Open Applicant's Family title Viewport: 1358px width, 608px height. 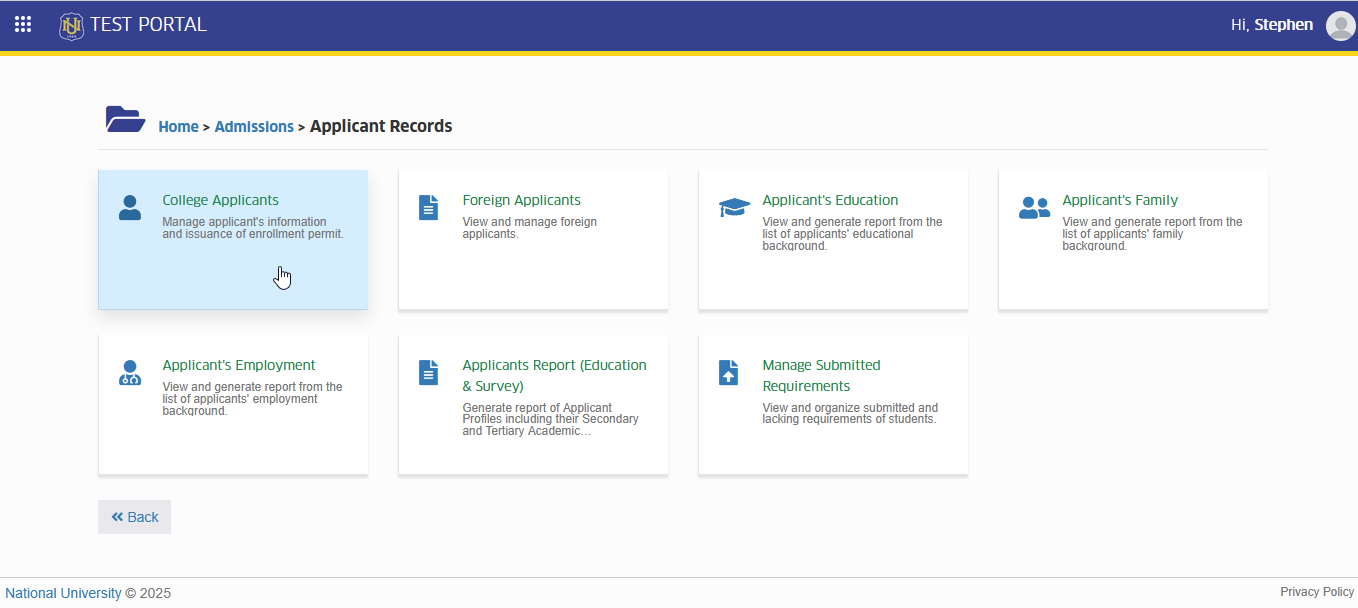(1120, 200)
